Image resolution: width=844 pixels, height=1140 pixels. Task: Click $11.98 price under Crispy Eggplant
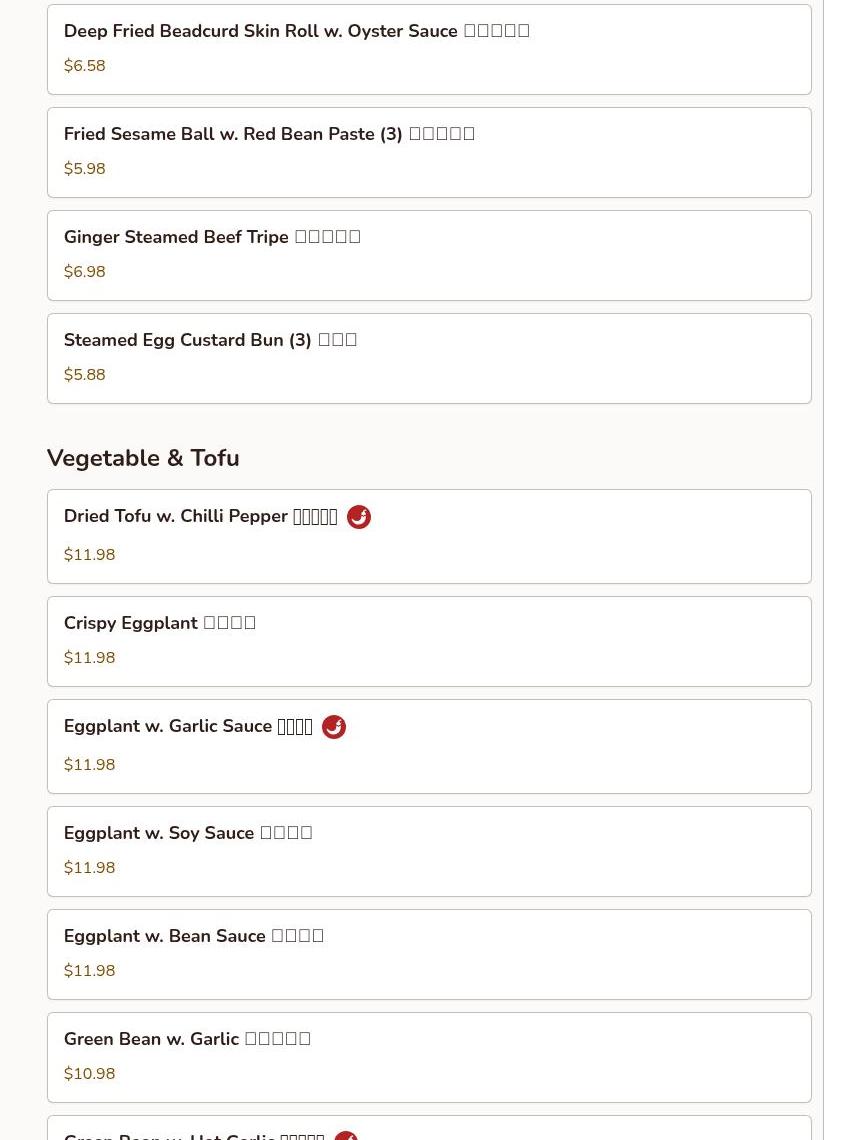tap(89, 658)
